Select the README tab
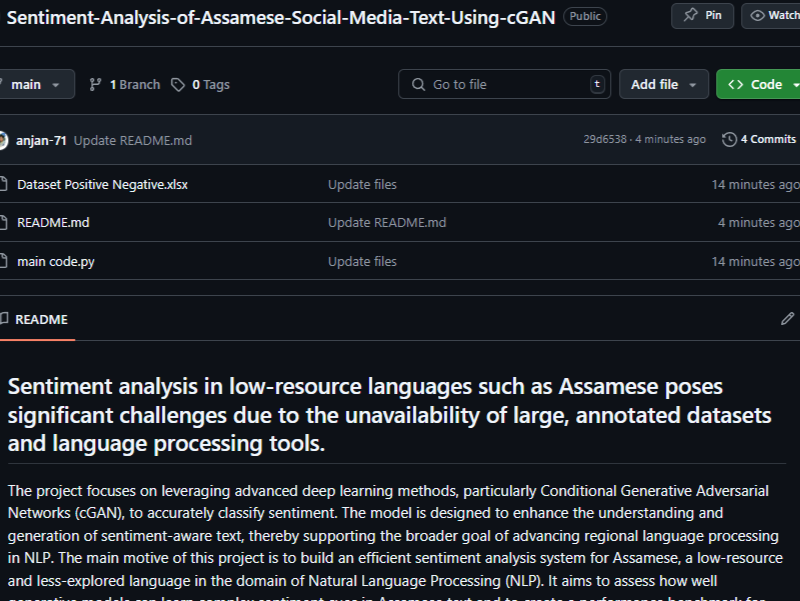This screenshot has width=800, height=601. (36, 319)
